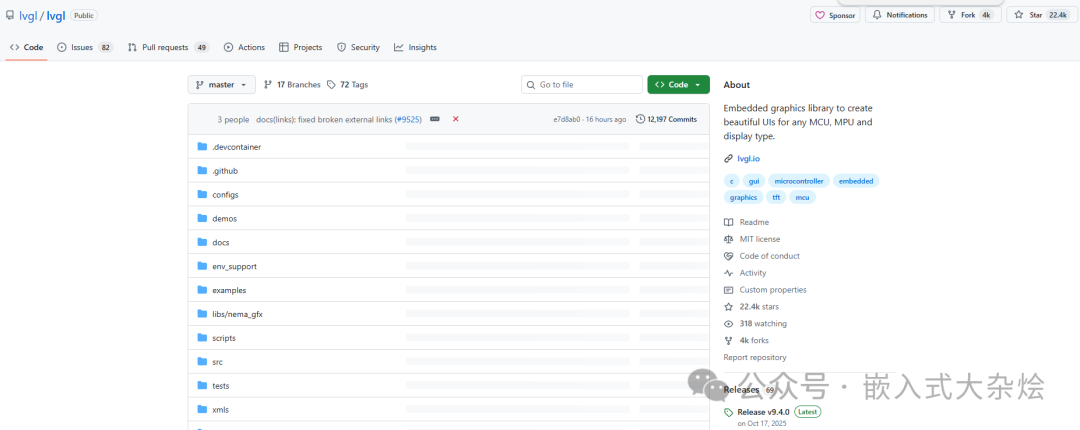
Task: Click the src folder icon
Action: [202, 361]
